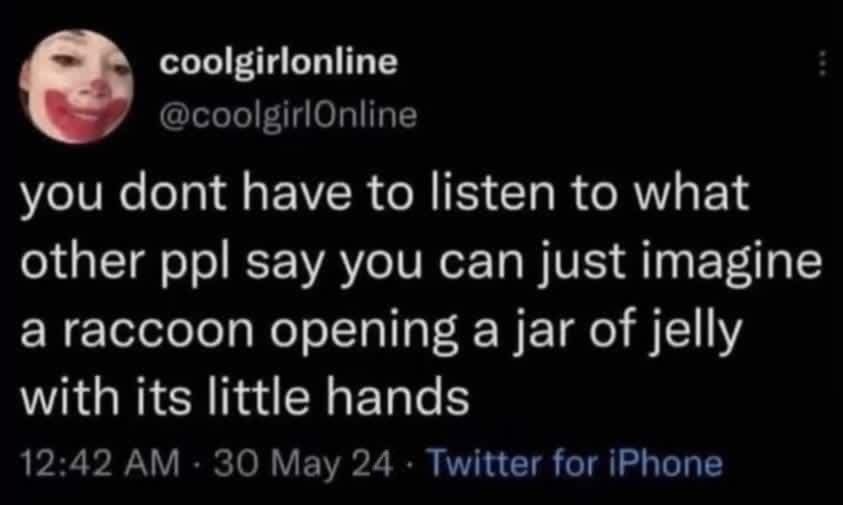This screenshot has width=843, height=505.
Task: Click the coolgirlonline display name
Action: [278, 65]
